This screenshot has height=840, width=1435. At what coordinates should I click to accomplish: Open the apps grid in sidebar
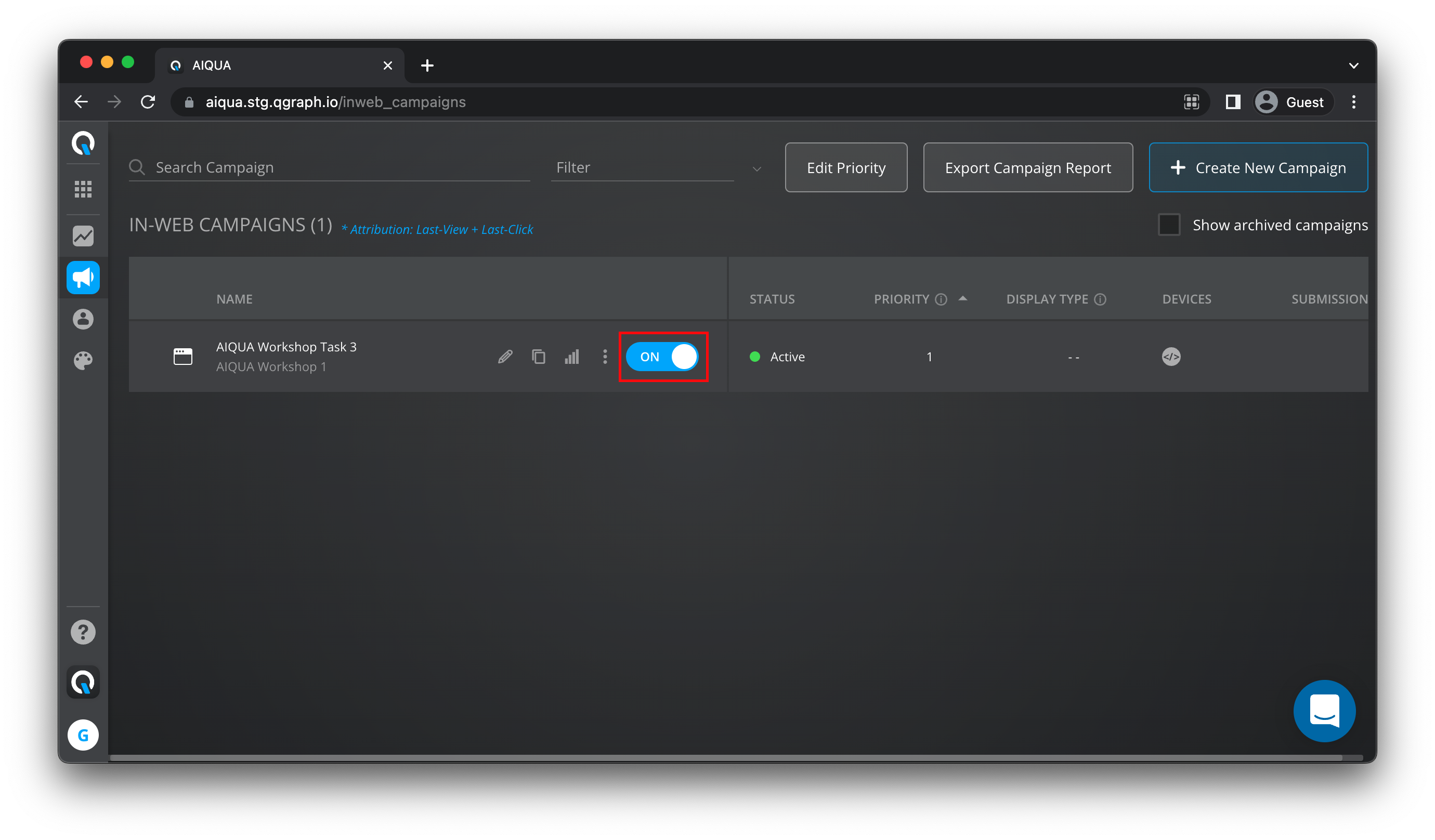(83, 189)
